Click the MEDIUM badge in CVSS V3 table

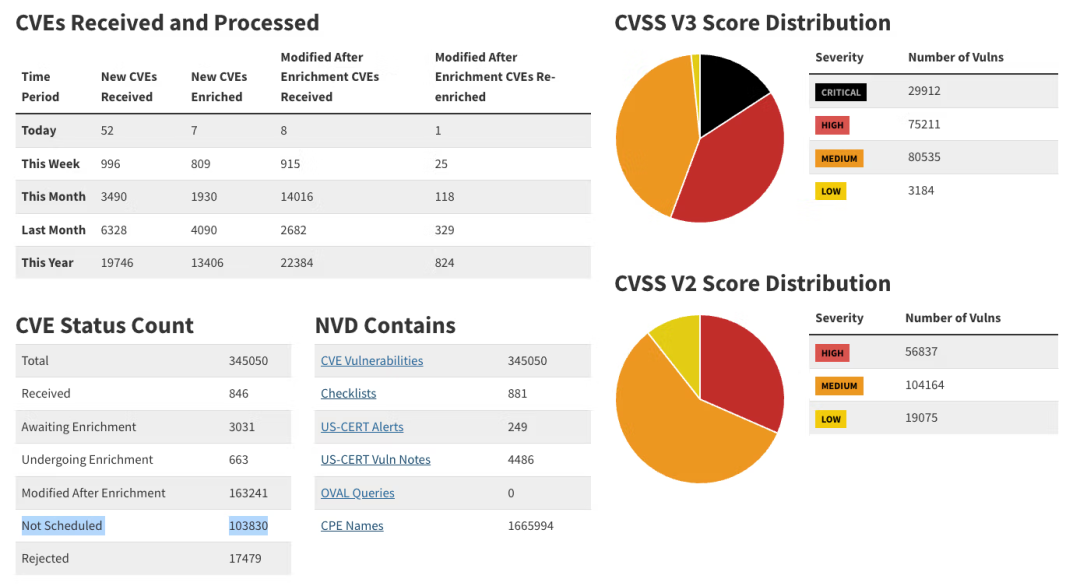(x=838, y=158)
